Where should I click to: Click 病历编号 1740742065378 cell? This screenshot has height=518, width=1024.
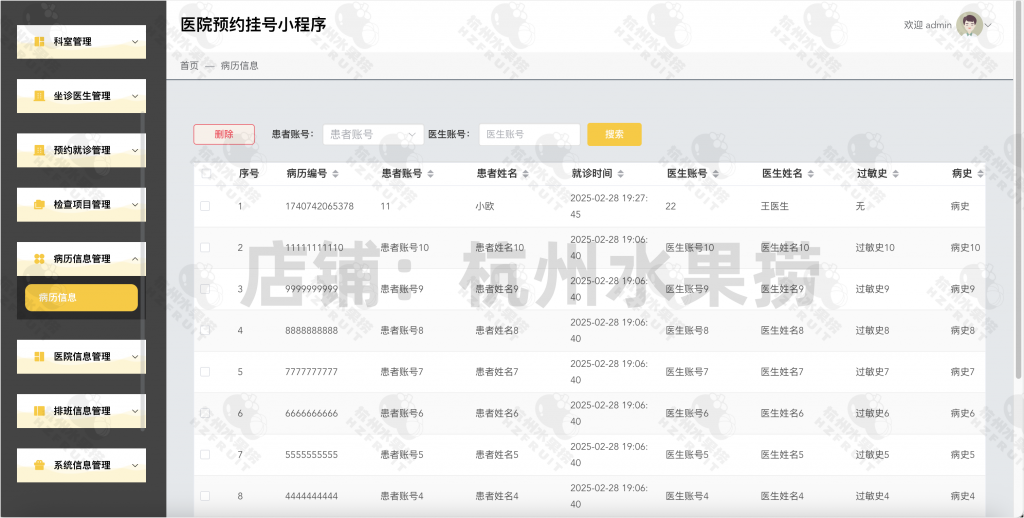[x=319, y=206]
